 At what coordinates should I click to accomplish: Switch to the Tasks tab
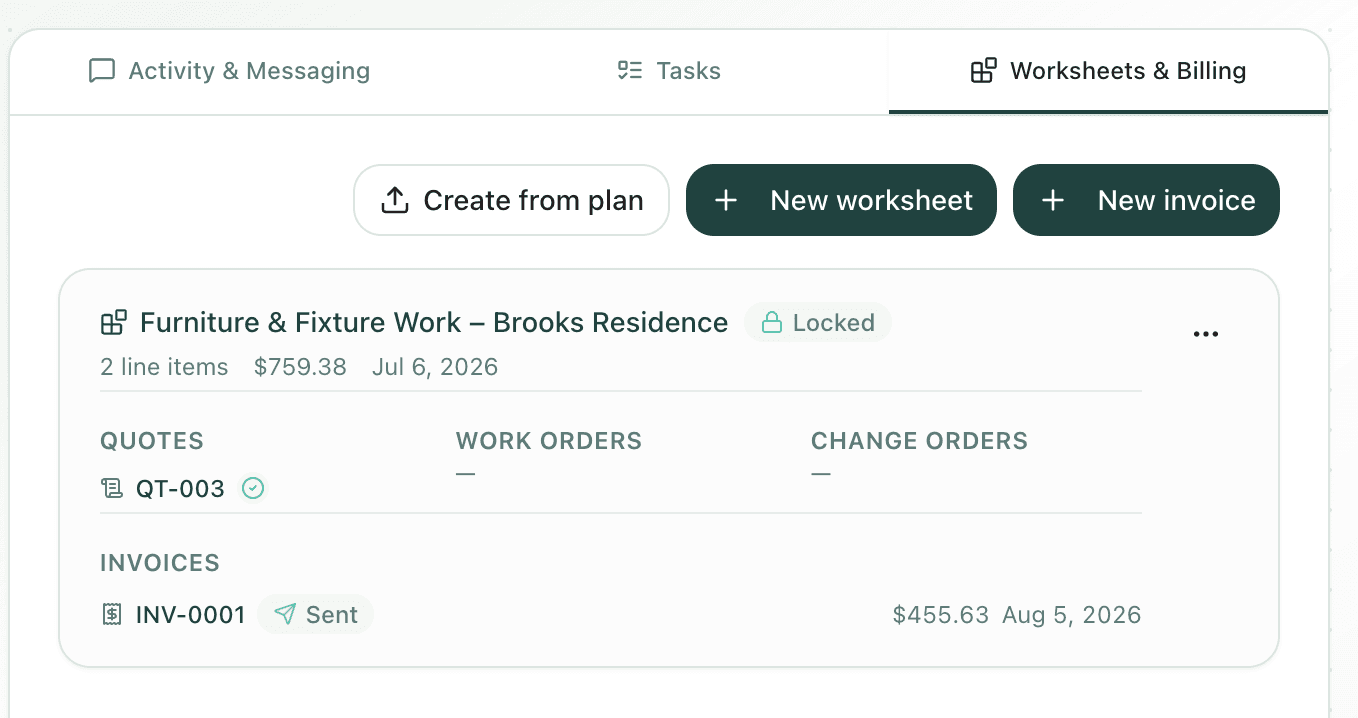click(669, 72)
